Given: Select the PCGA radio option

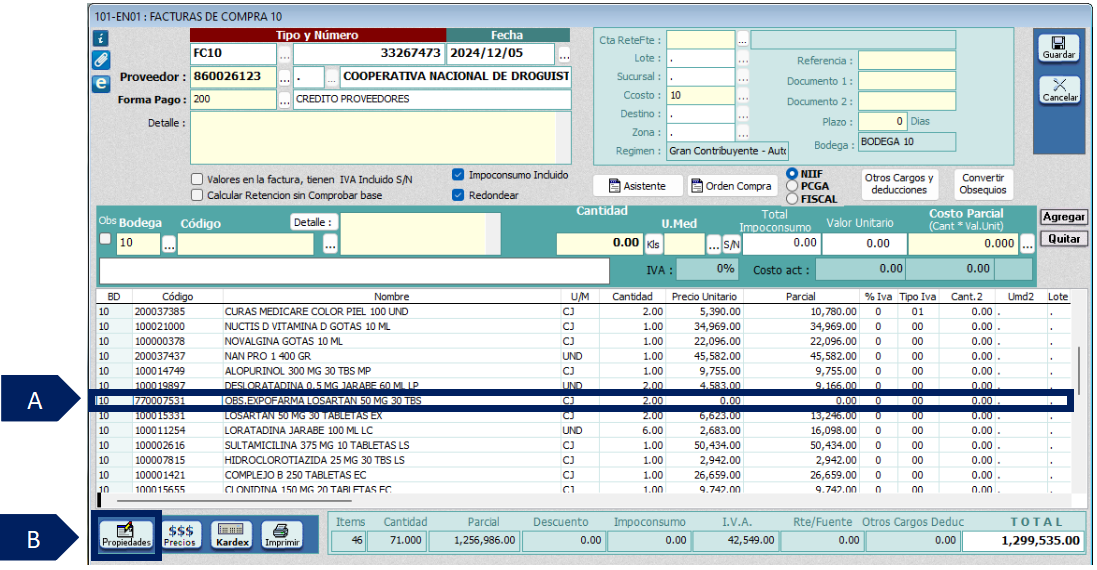Looking at the screenshot, I should click(x=792, y=186).
